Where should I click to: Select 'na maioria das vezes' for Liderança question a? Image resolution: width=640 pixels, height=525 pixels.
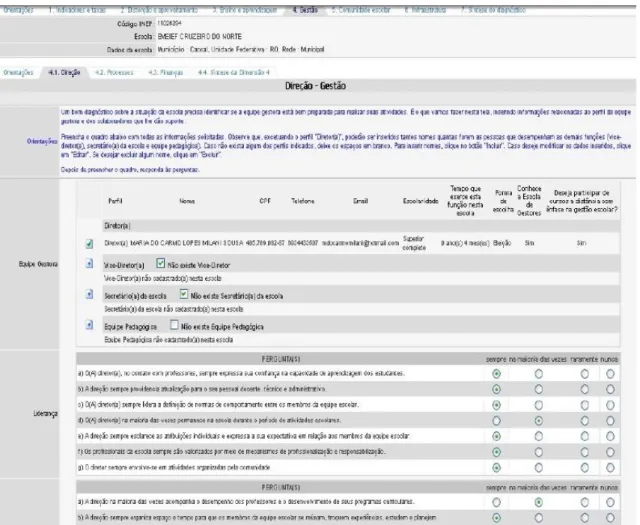click(x=539, y=374)
